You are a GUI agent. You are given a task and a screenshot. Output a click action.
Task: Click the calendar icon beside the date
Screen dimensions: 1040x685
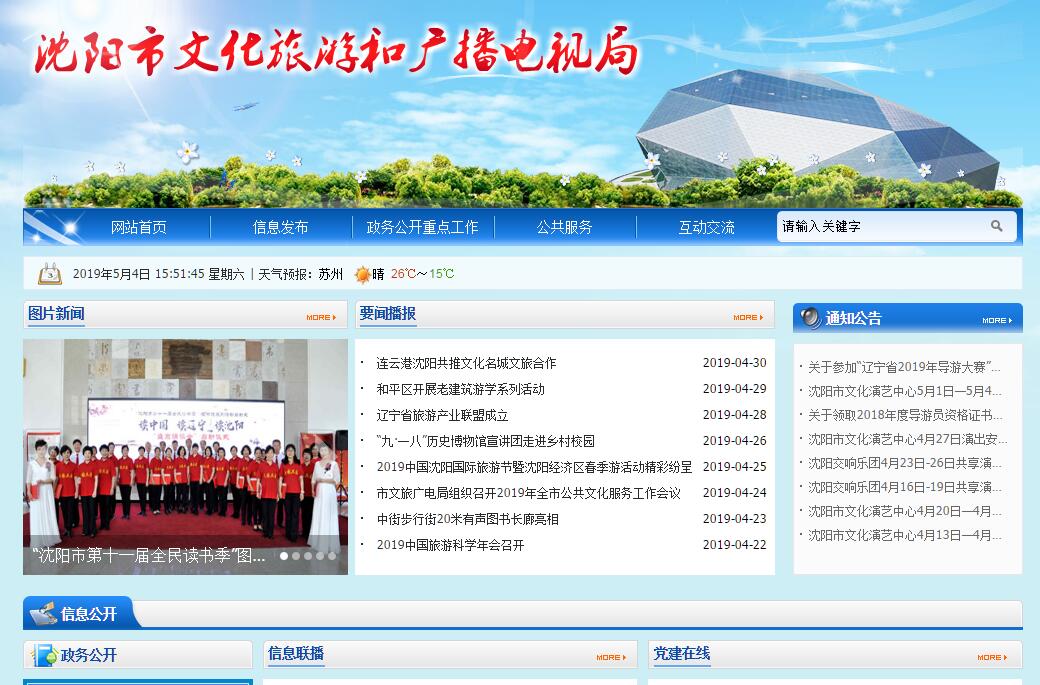click(x=49, y=273)
